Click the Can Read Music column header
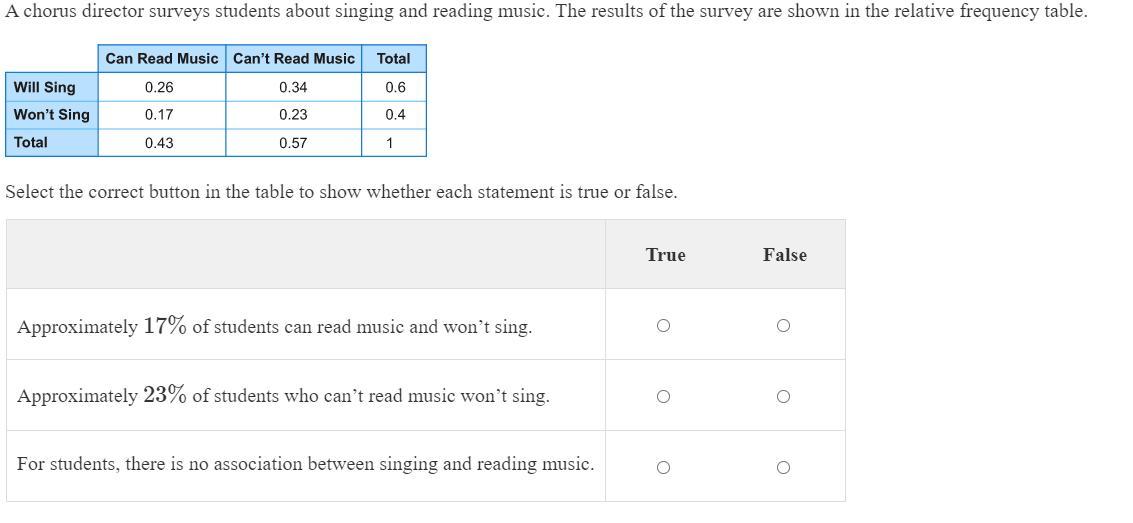The height and width of the screenshot is (523, 1133). pyautogui.click(x=162, y=59)
